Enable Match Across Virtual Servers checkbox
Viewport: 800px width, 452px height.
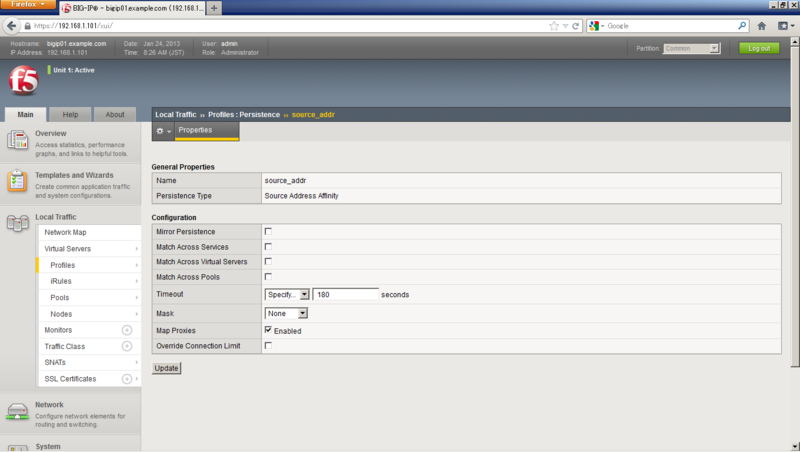(268, 262)
